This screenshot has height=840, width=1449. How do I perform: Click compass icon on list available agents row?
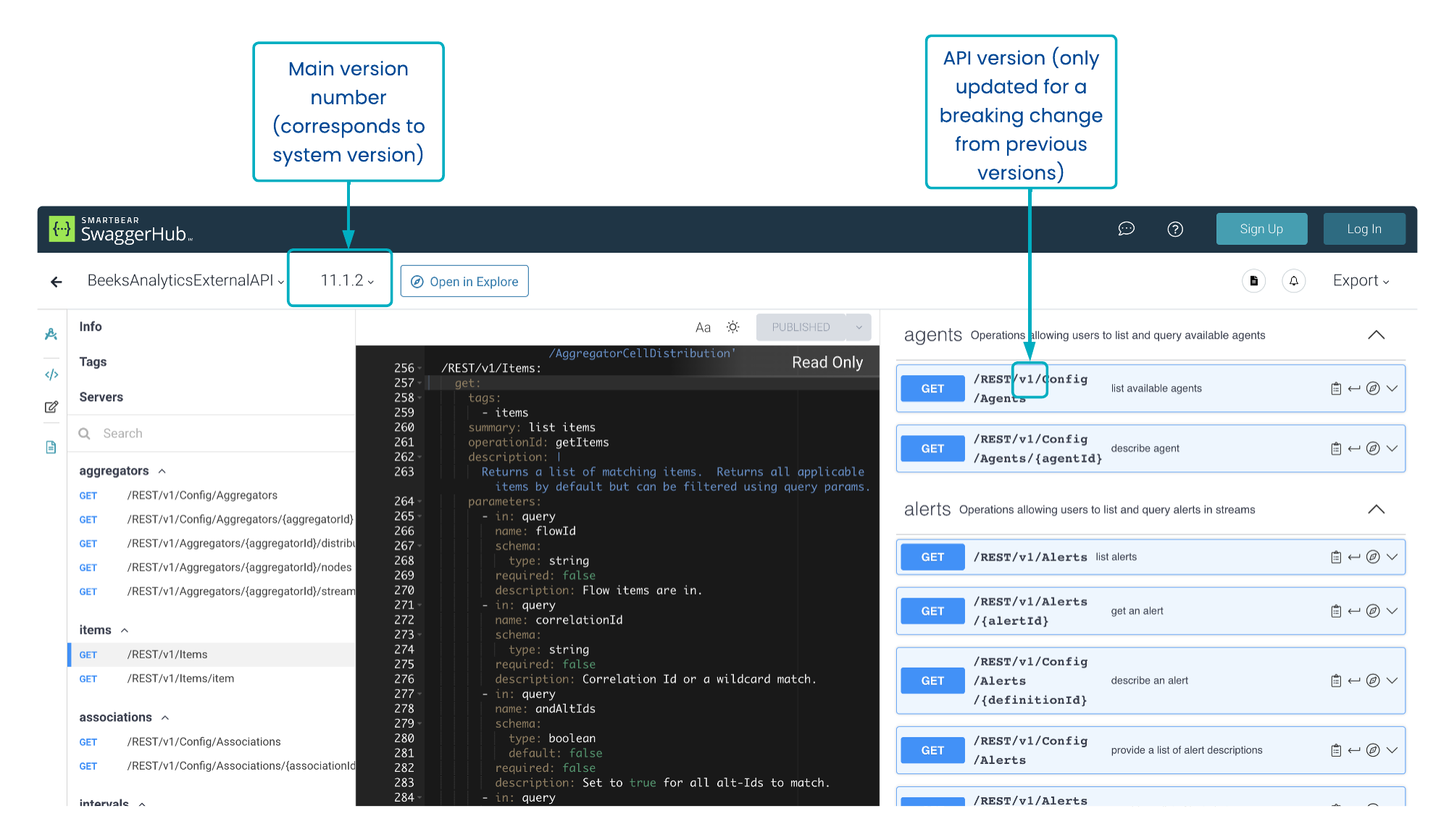pyautogui.click(x=1373, y=388)
